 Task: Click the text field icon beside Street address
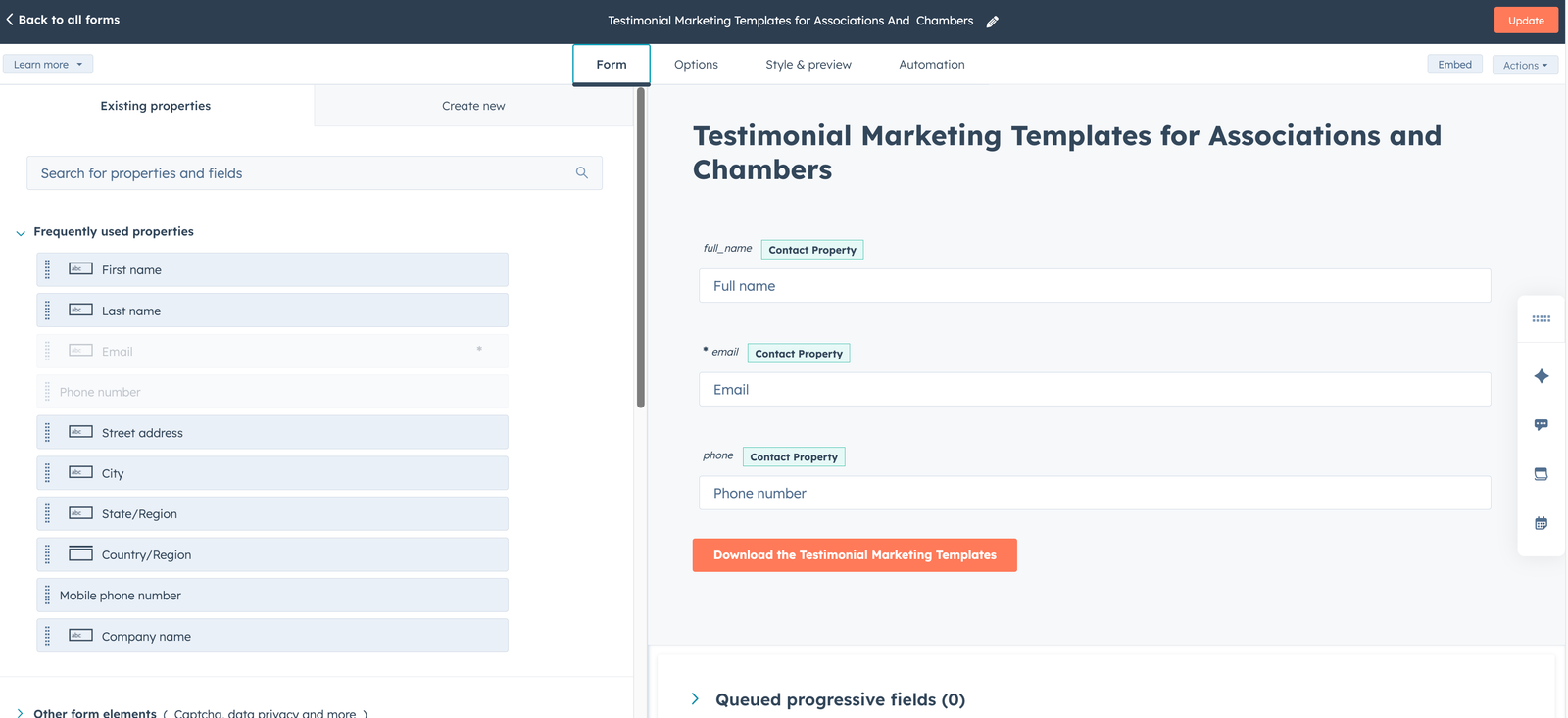pos(81,431)
